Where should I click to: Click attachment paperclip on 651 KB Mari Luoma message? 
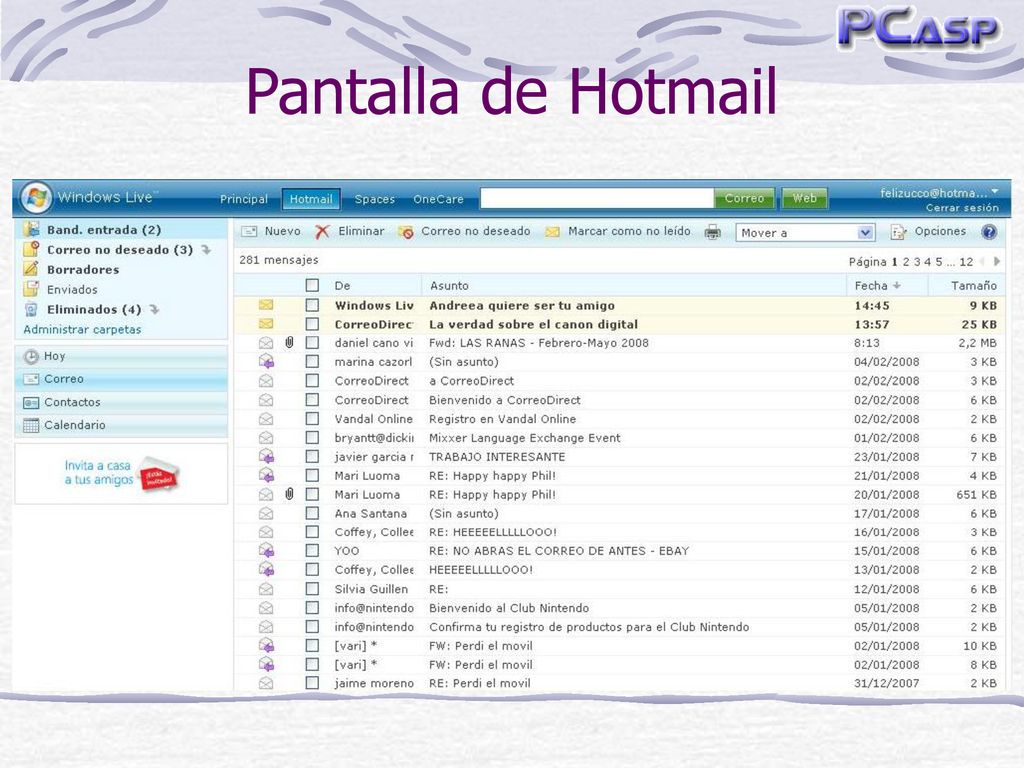coord(289,494)
